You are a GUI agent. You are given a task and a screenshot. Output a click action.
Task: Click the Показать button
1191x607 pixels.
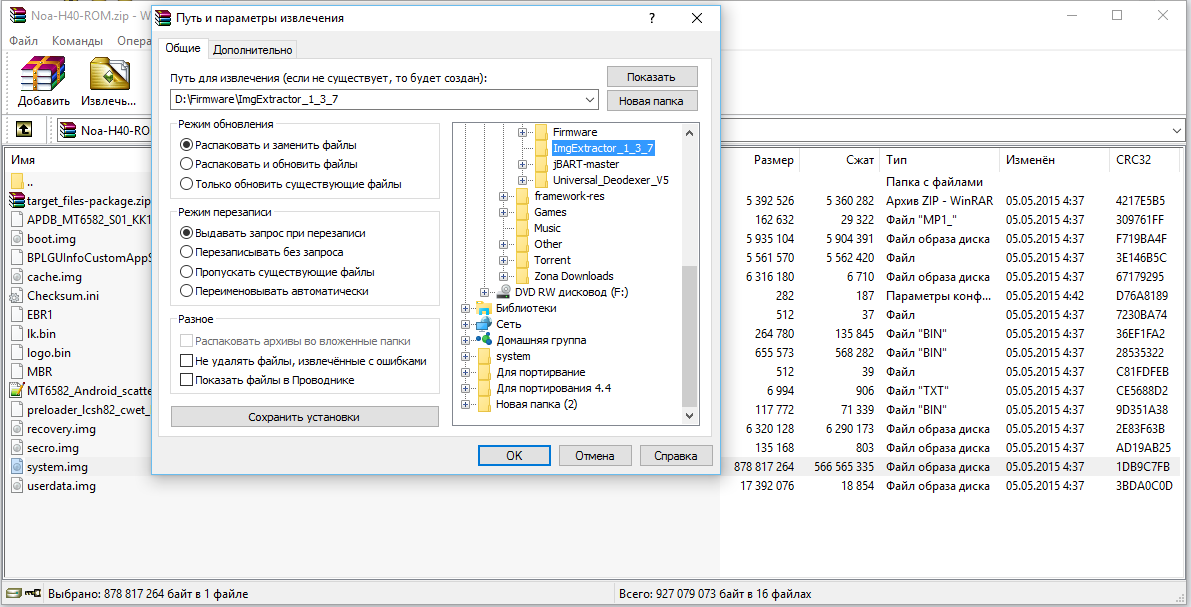click(x=652, y=77)
